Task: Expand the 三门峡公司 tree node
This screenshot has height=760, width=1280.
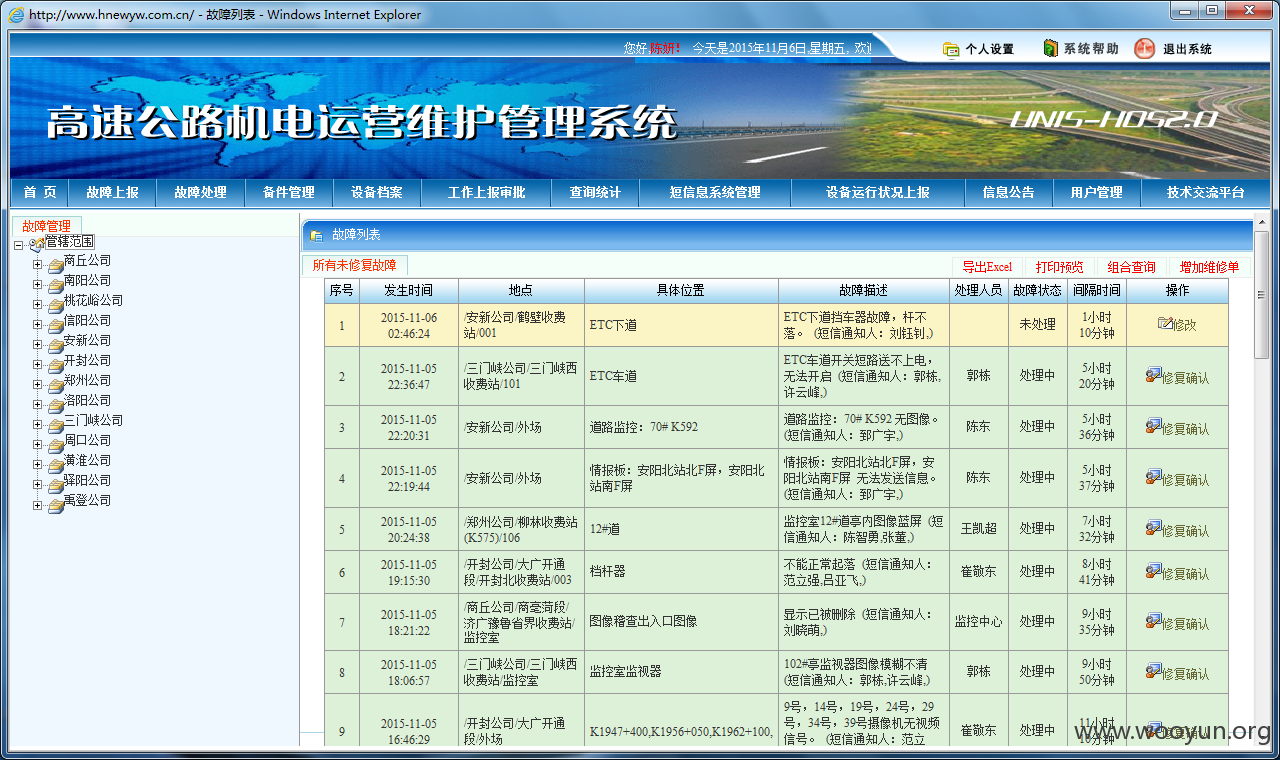Action: [x=38, y=425]
